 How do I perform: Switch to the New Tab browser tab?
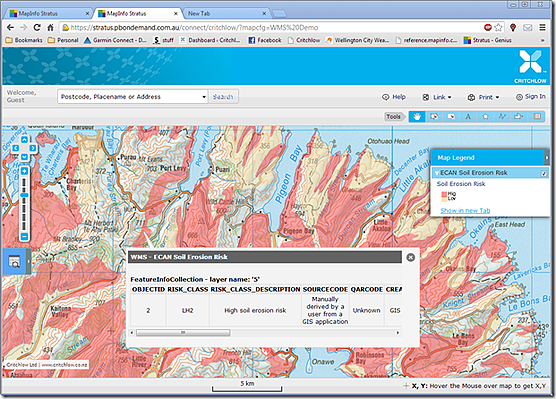point(226,13)
